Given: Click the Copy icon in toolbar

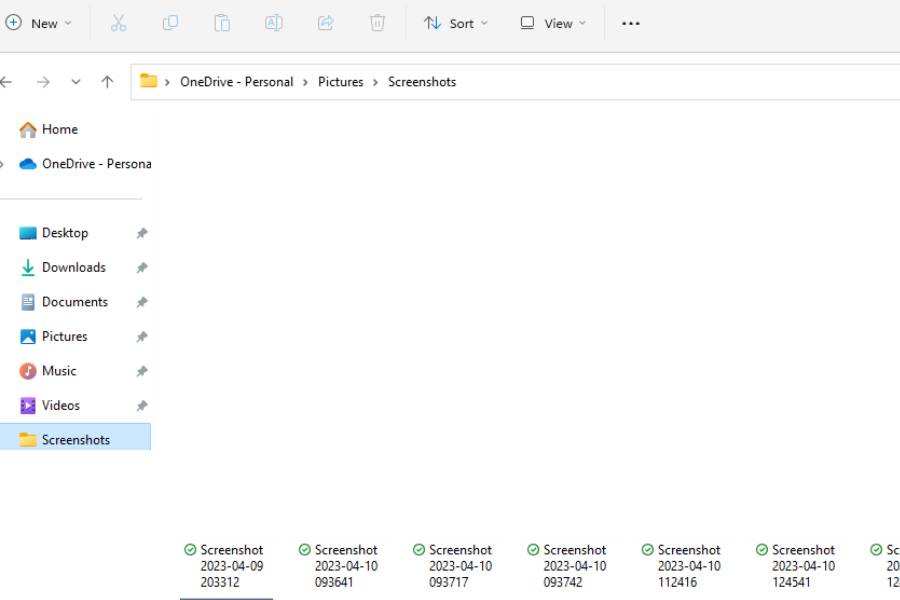Looking at the screenshot, I should pos(170,23).
